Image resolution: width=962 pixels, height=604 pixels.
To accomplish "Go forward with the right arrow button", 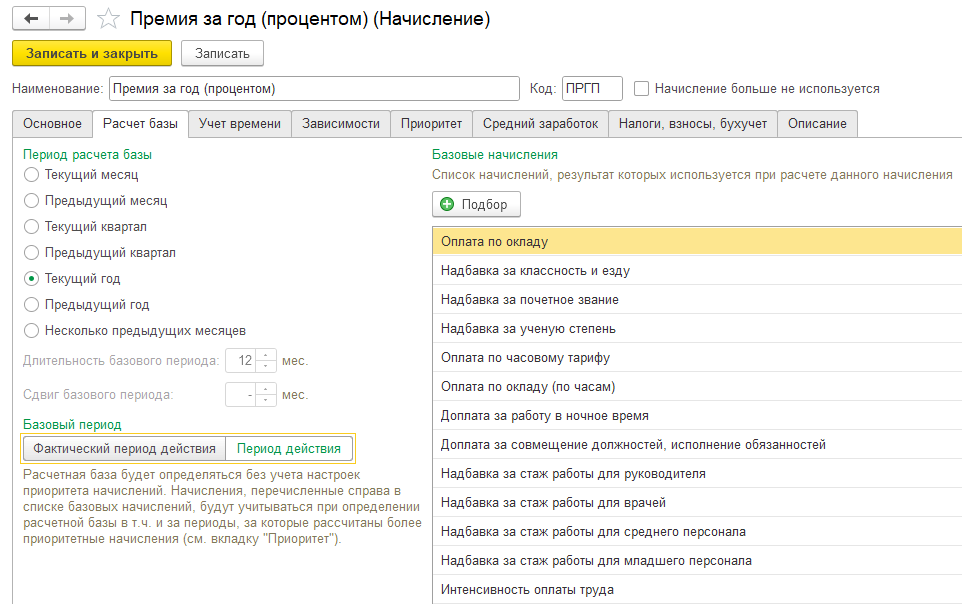I will (x=67, y=19).
